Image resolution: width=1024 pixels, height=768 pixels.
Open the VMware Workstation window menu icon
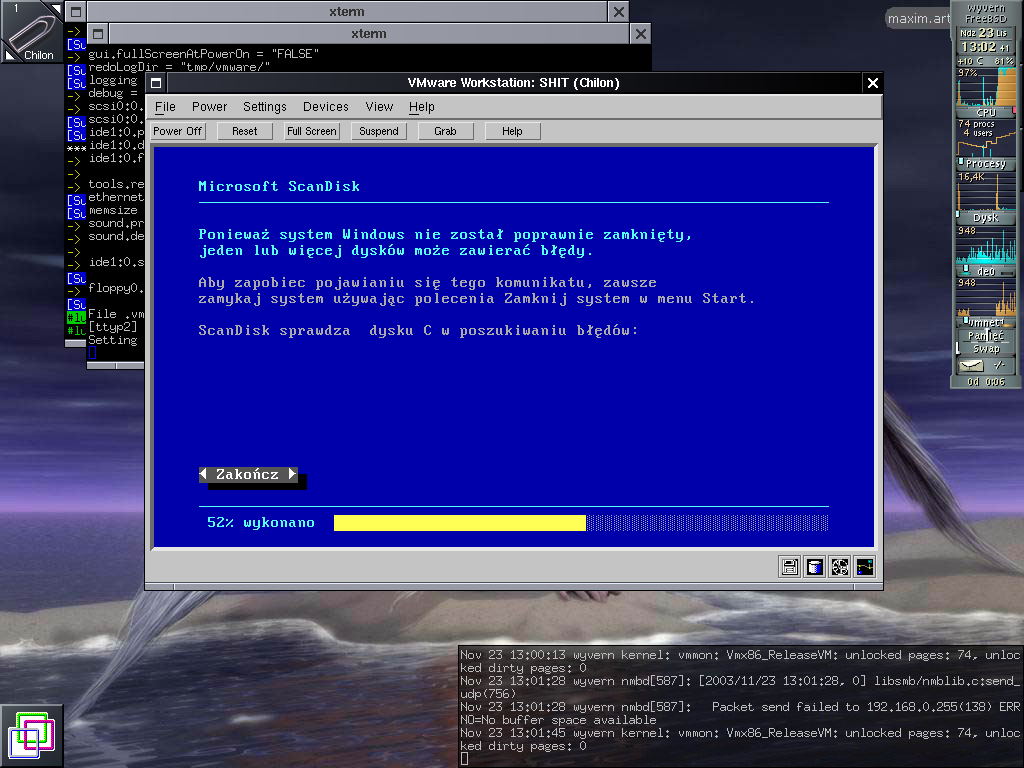coord(156,83)
